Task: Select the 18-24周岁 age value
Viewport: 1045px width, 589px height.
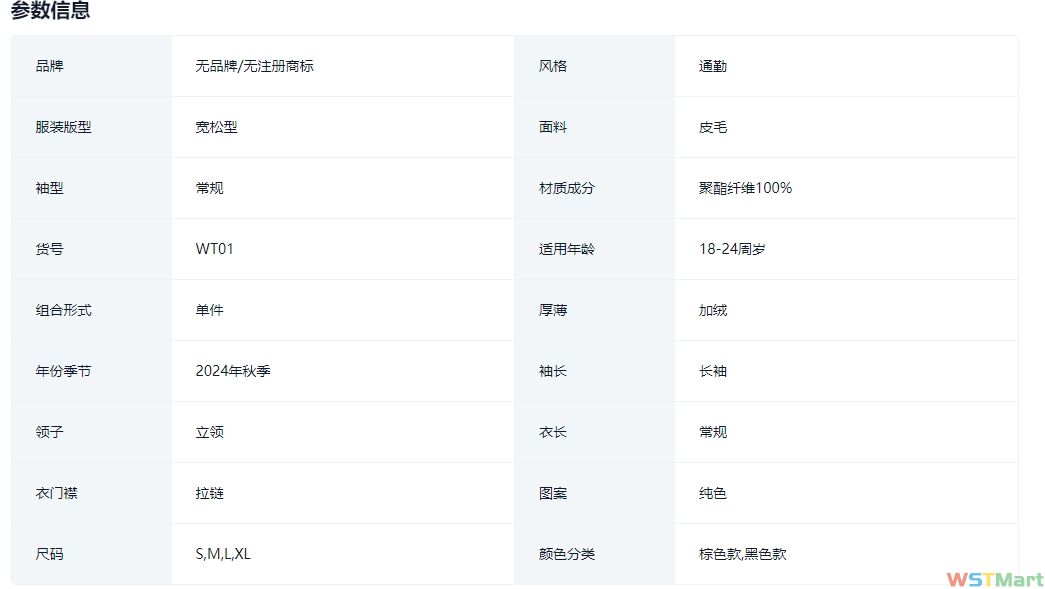Action: (732, 249)
